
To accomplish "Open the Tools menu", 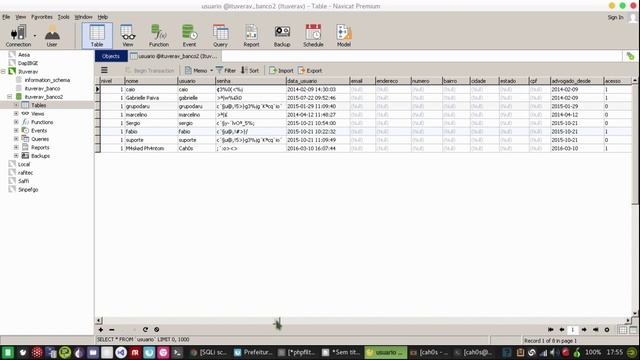I will [x=63, y=17].
